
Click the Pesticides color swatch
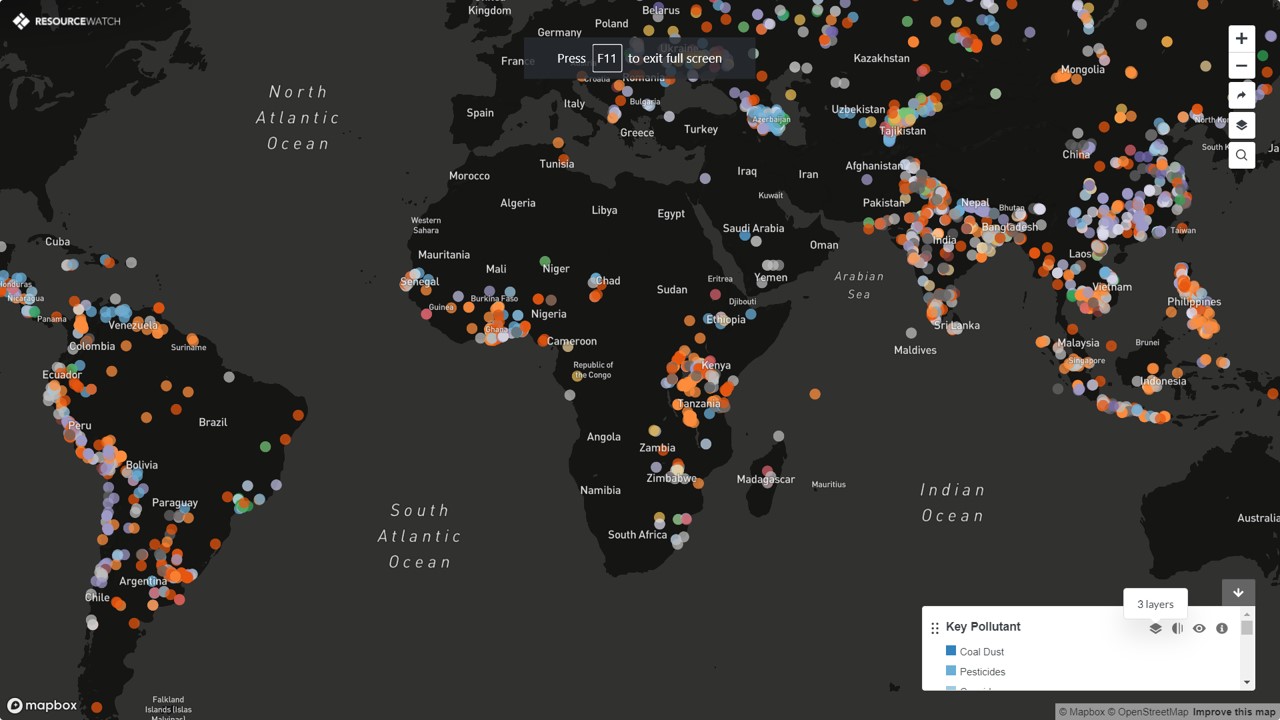click(x=951, y=671)
